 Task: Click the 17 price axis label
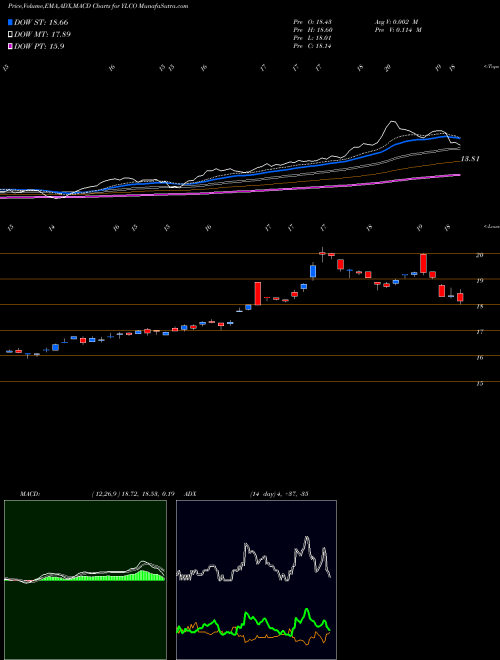[x=480, y=332]
